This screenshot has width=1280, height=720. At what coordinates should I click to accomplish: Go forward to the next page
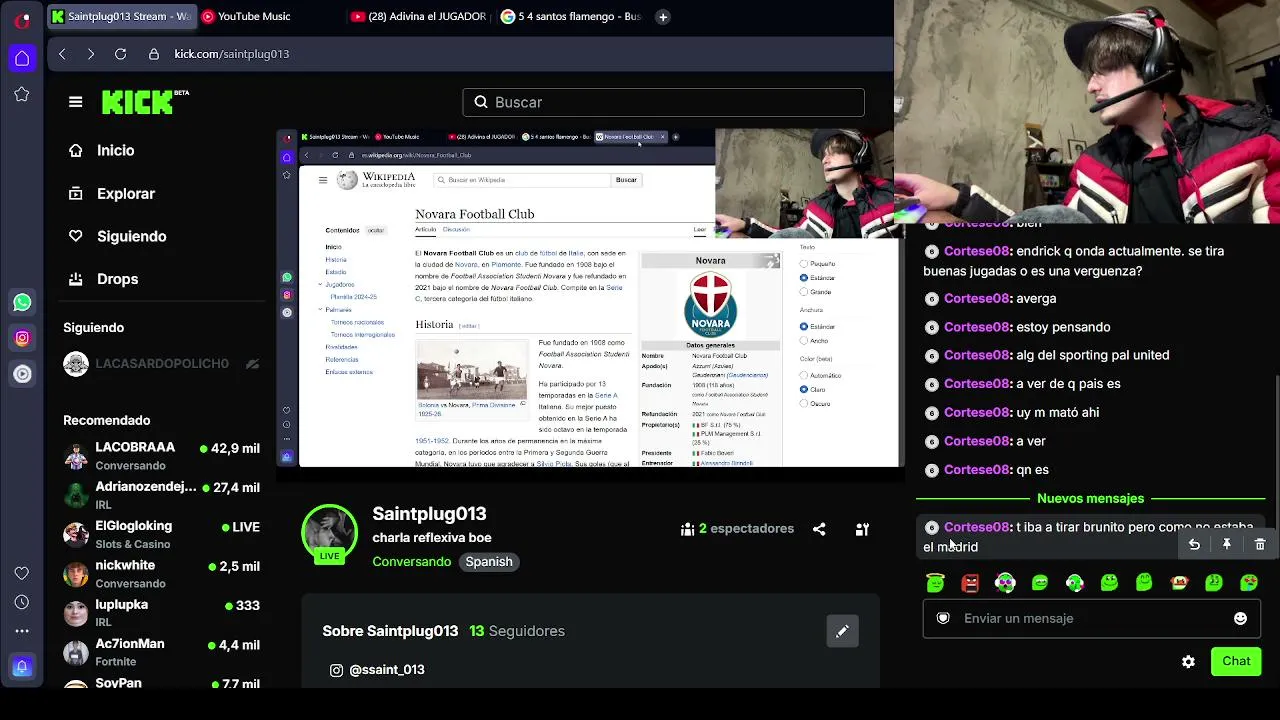coord(91,54)
